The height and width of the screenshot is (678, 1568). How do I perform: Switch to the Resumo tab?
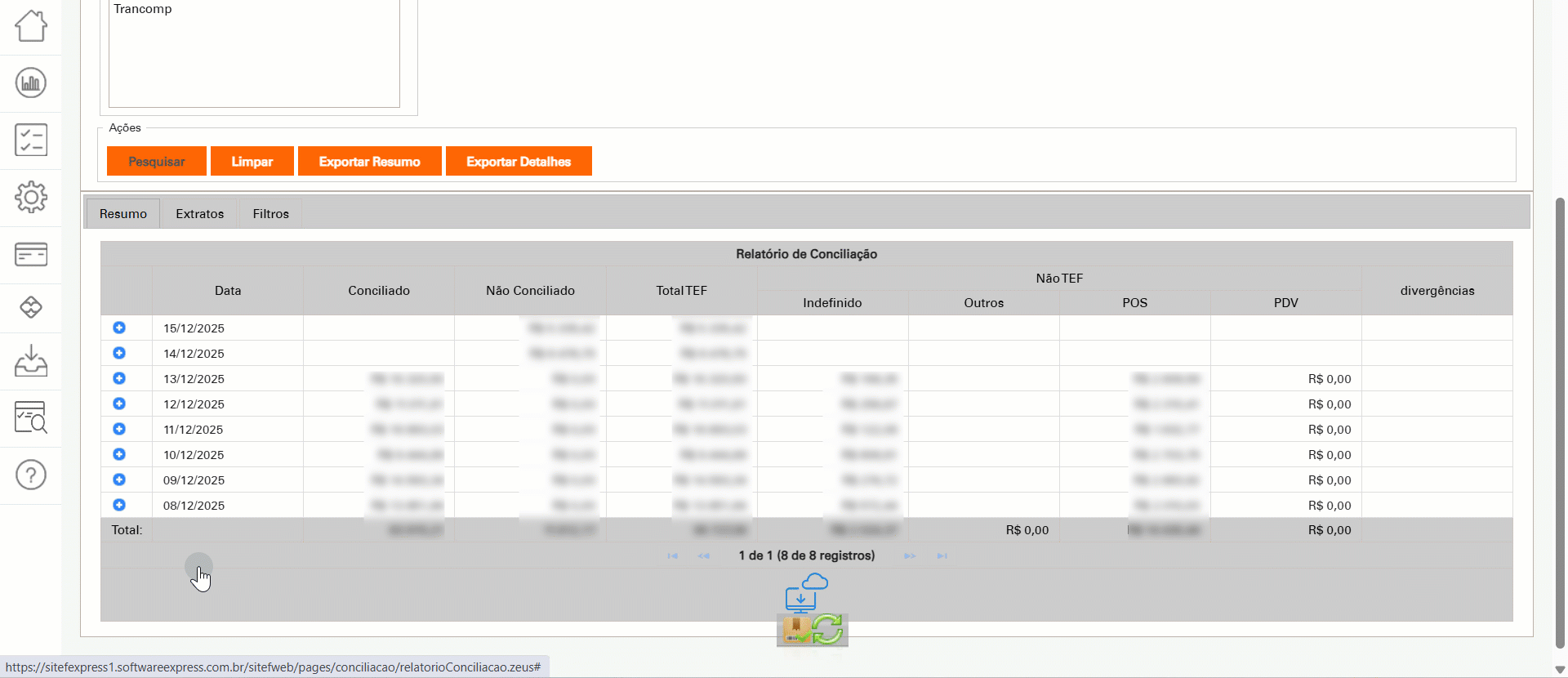click(x=123, y=213)
